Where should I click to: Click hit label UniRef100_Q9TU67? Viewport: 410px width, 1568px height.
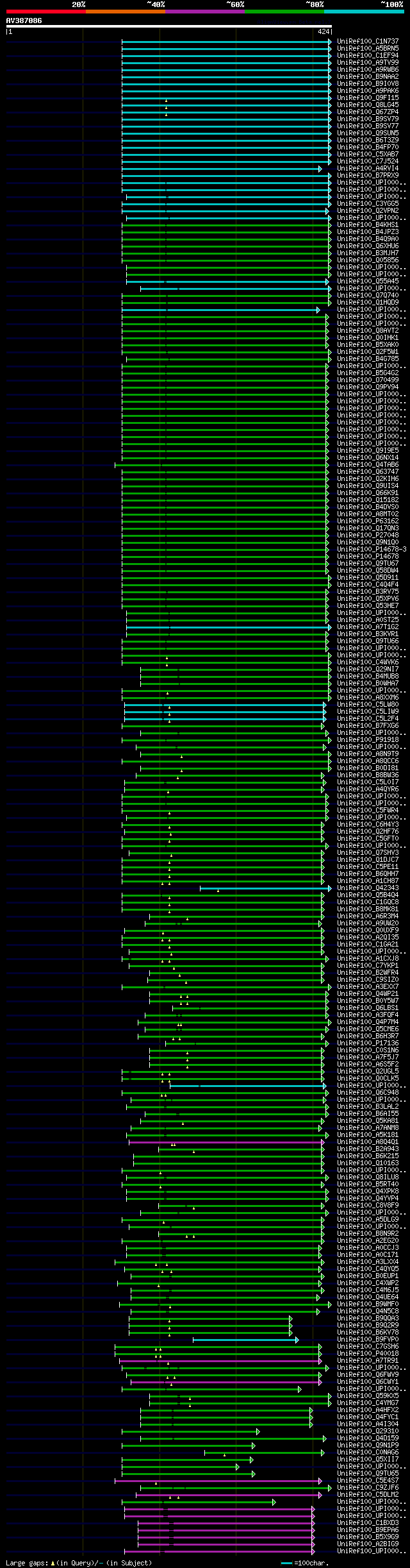[368, 564]
